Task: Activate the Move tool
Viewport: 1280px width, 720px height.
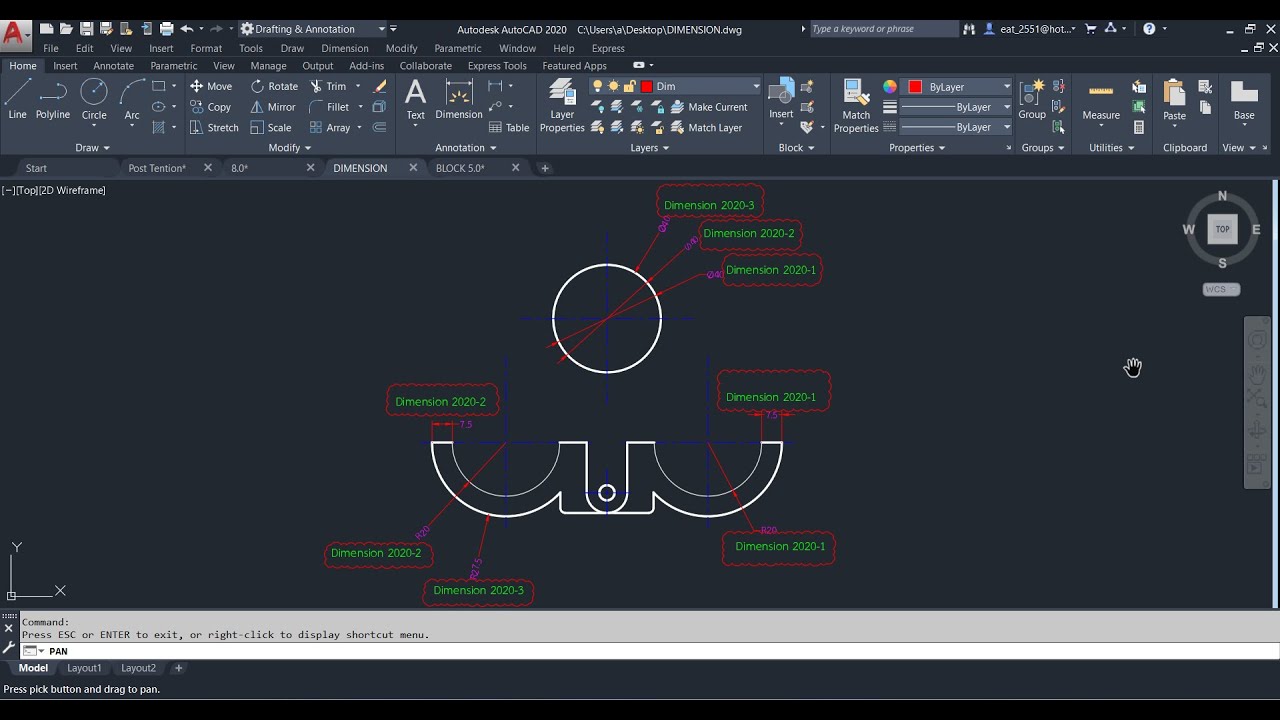Action: click(x=211, y=86)
